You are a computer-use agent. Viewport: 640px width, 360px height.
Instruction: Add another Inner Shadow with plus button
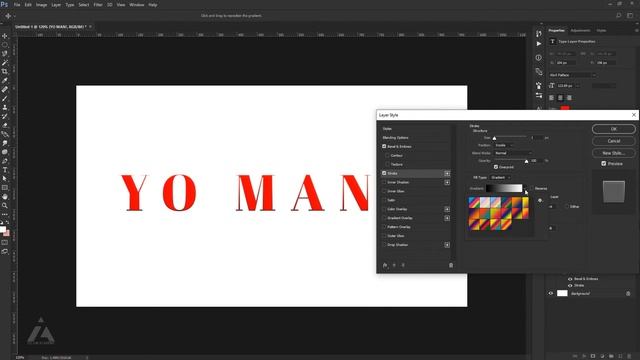coord(447,182)
